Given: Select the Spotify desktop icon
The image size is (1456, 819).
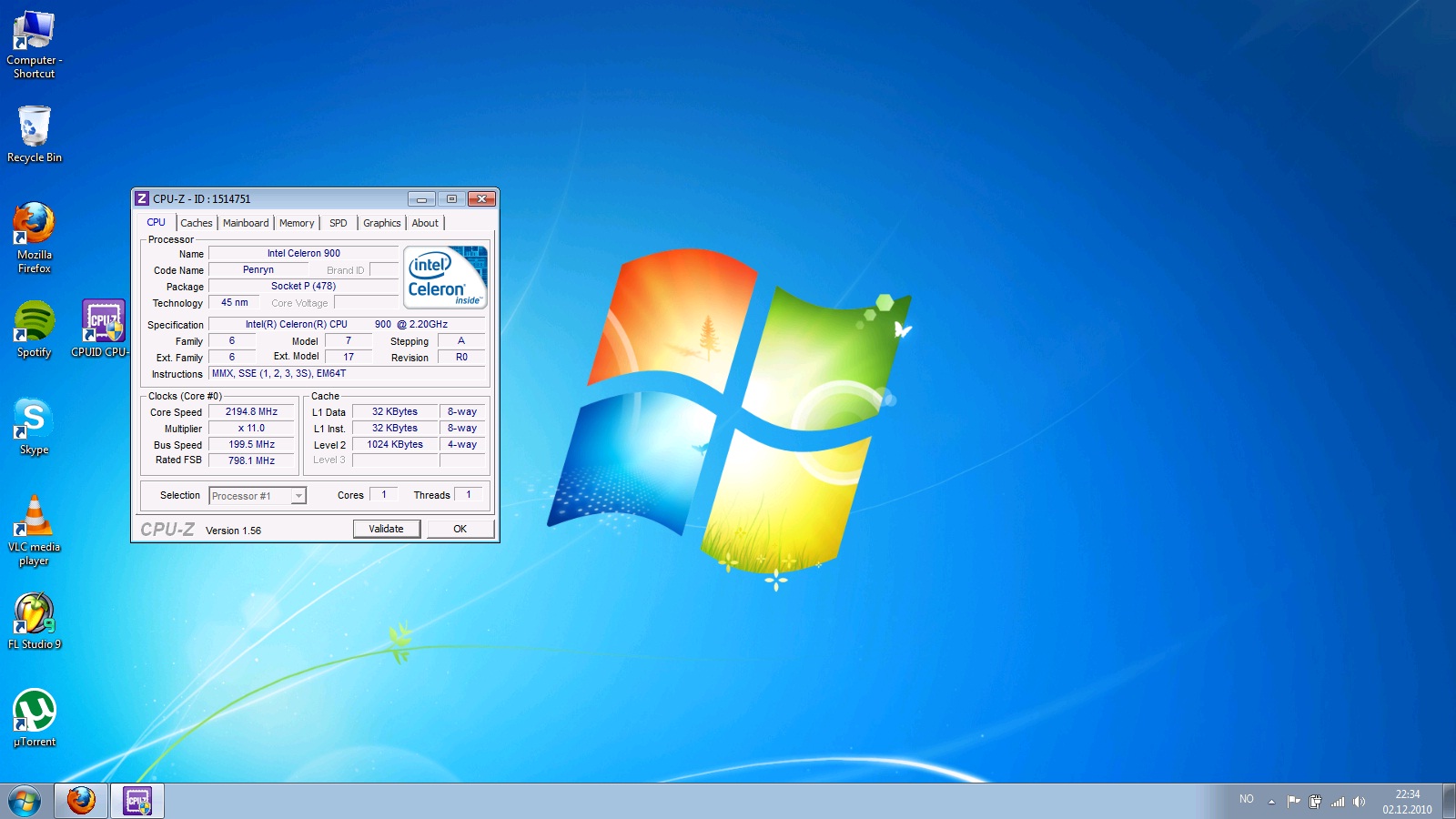Looking at the screenshot, I should pos(34,329).
